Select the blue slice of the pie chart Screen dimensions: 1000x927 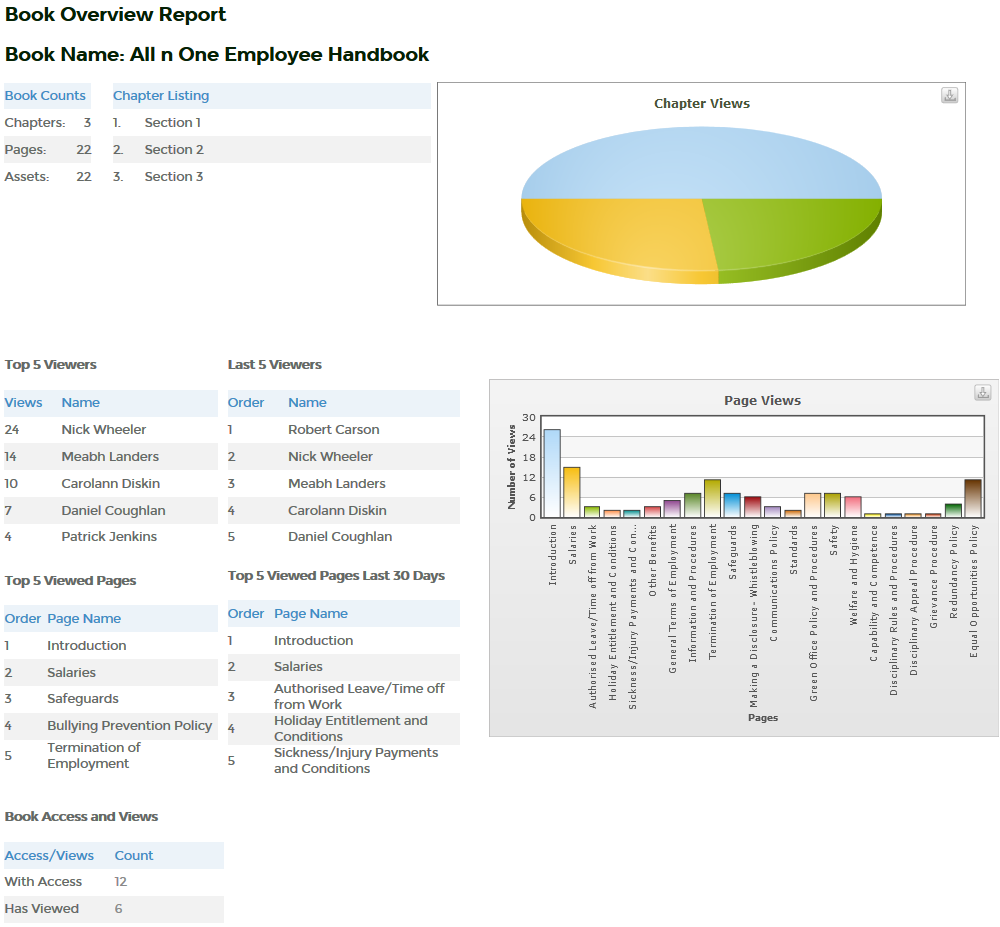pos(700,160)
